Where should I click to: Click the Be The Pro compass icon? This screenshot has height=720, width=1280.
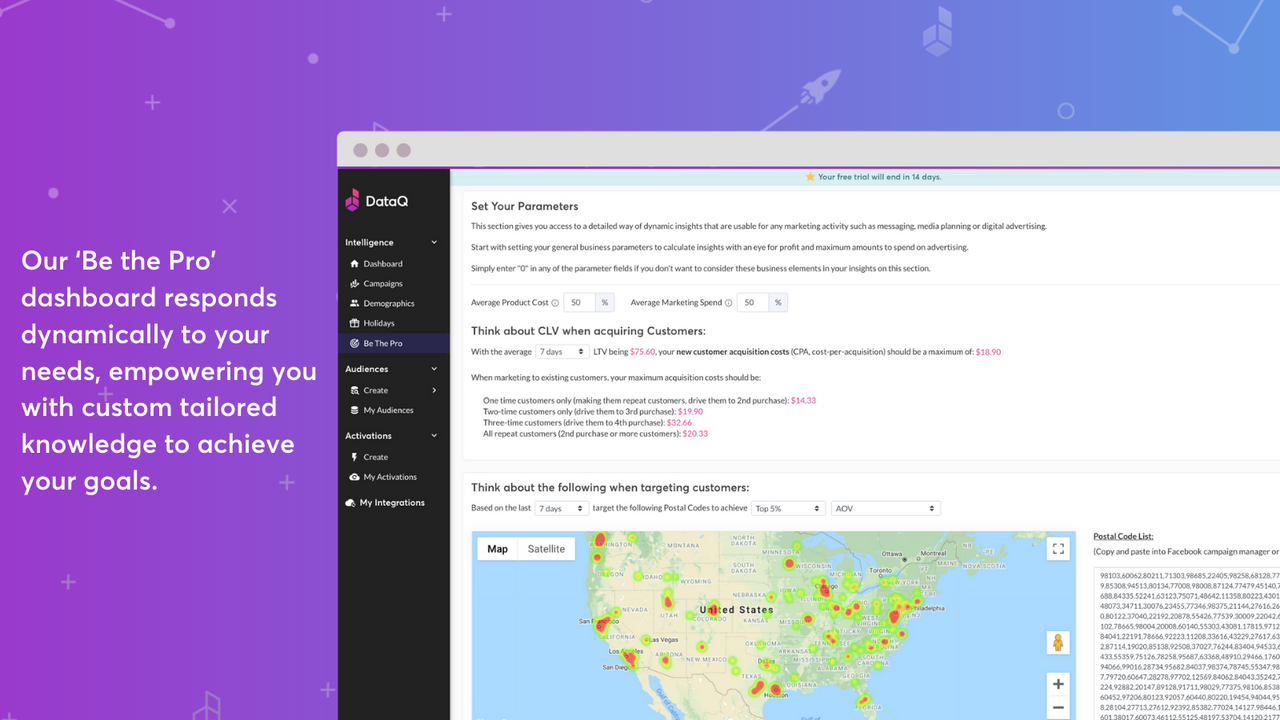[354, 342]
